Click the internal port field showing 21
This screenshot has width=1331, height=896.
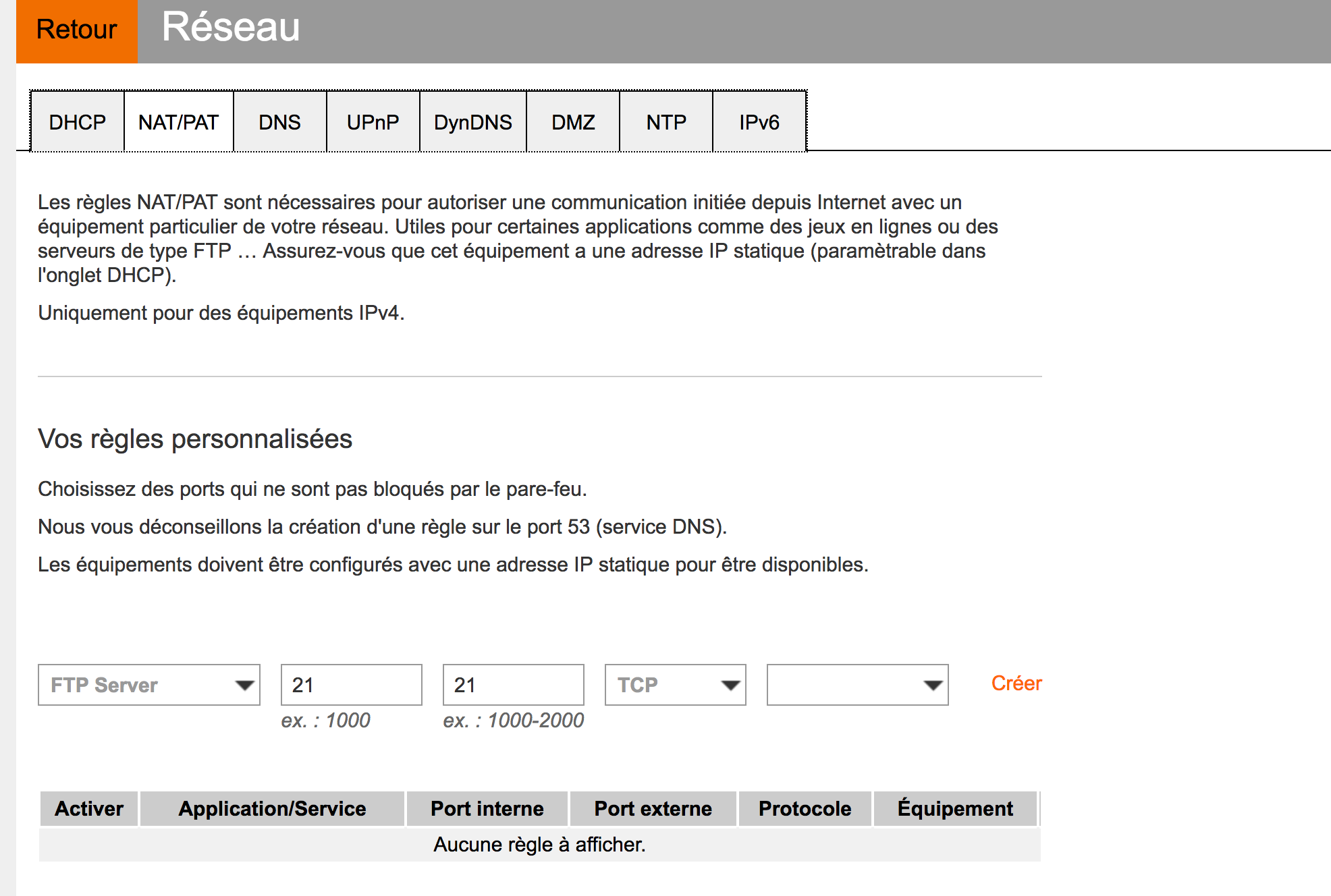[x=351, y=685]
